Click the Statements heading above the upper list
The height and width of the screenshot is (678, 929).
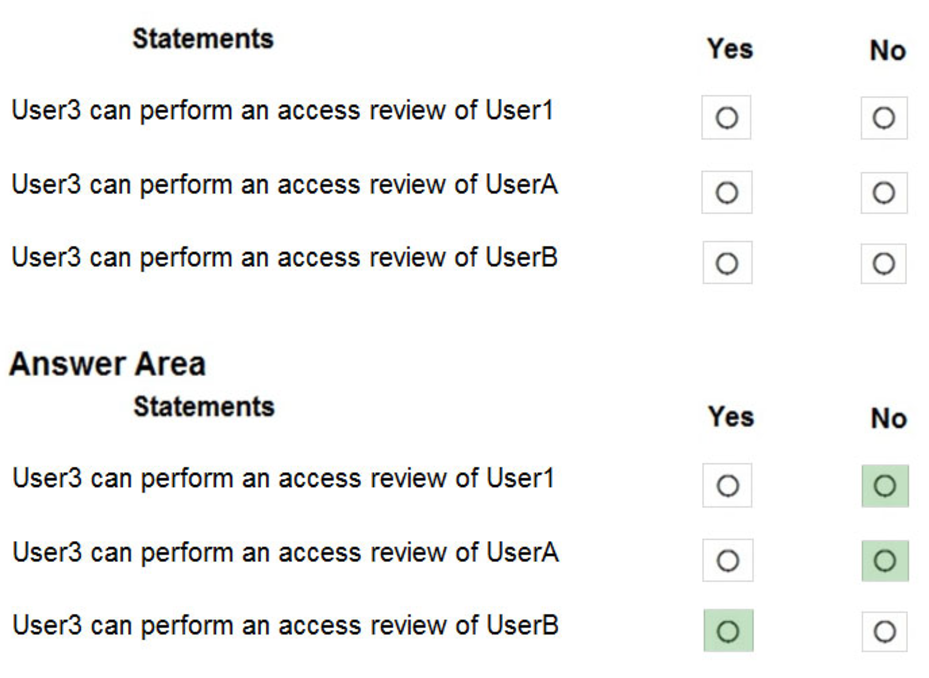203,39
